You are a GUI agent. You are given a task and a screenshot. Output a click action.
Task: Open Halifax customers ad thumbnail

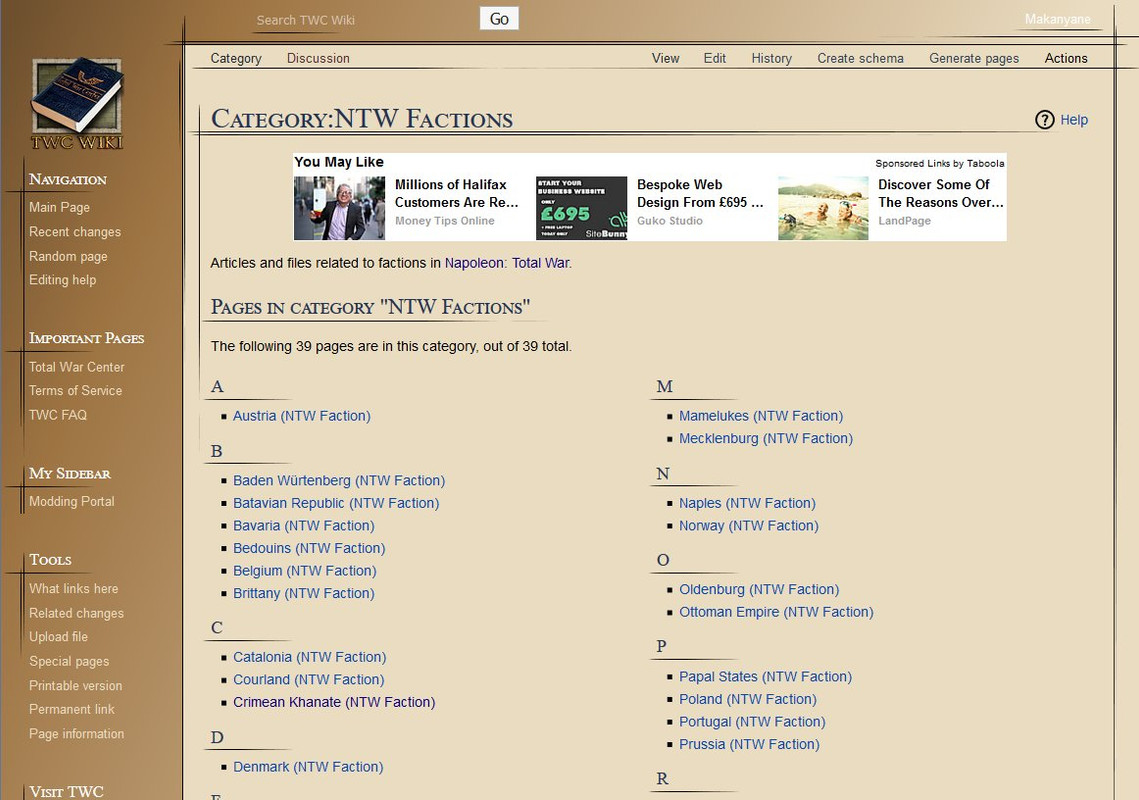tap(339, 208)
